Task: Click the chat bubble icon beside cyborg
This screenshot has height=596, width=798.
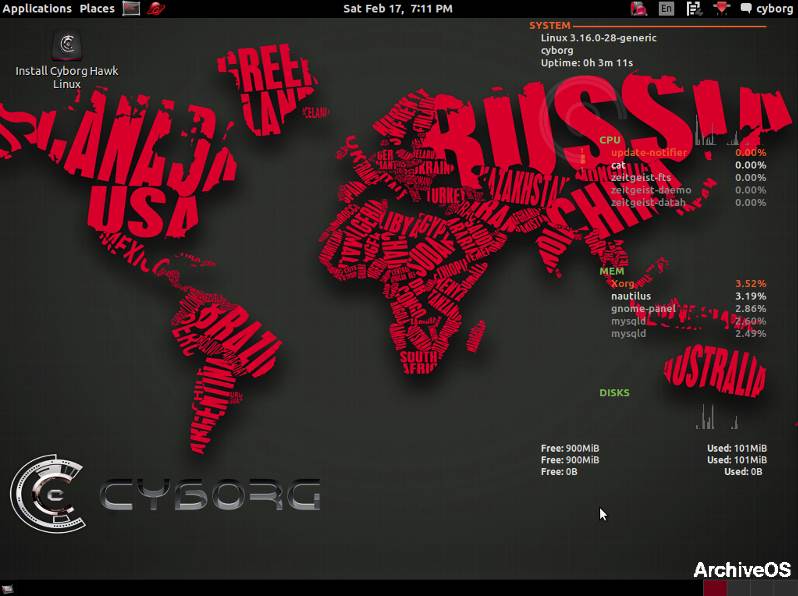Action: click(x=746, y=9)
